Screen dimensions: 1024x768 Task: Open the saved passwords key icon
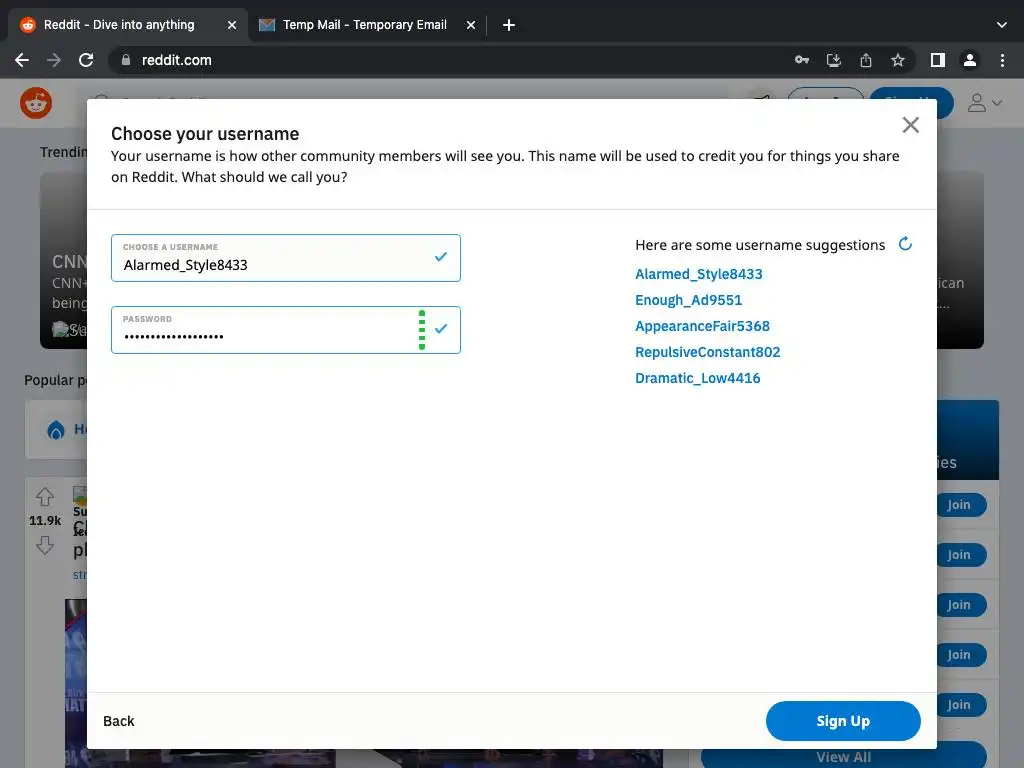[x=802, y=60]
